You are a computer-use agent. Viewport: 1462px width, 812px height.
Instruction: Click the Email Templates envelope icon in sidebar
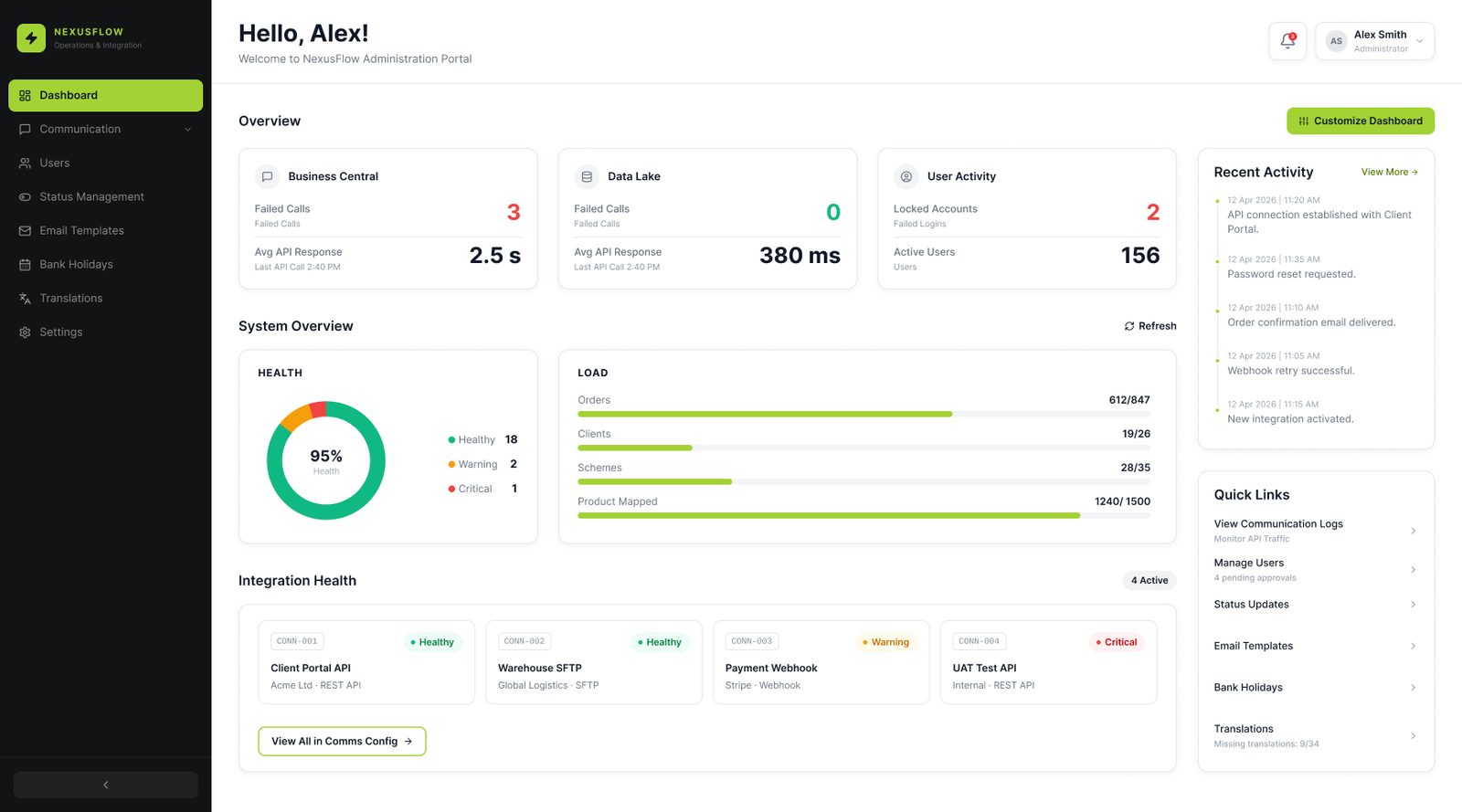pos(25,230)
